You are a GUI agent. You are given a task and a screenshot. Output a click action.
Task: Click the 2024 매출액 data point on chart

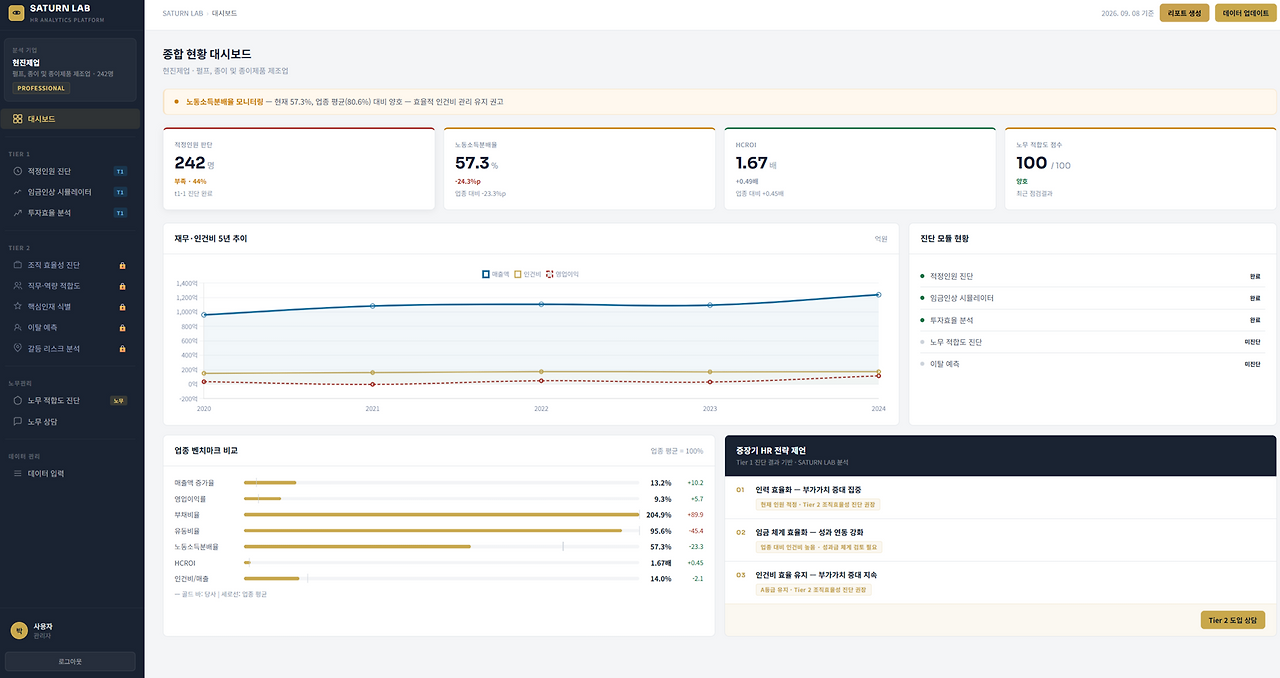pos(878,295)
